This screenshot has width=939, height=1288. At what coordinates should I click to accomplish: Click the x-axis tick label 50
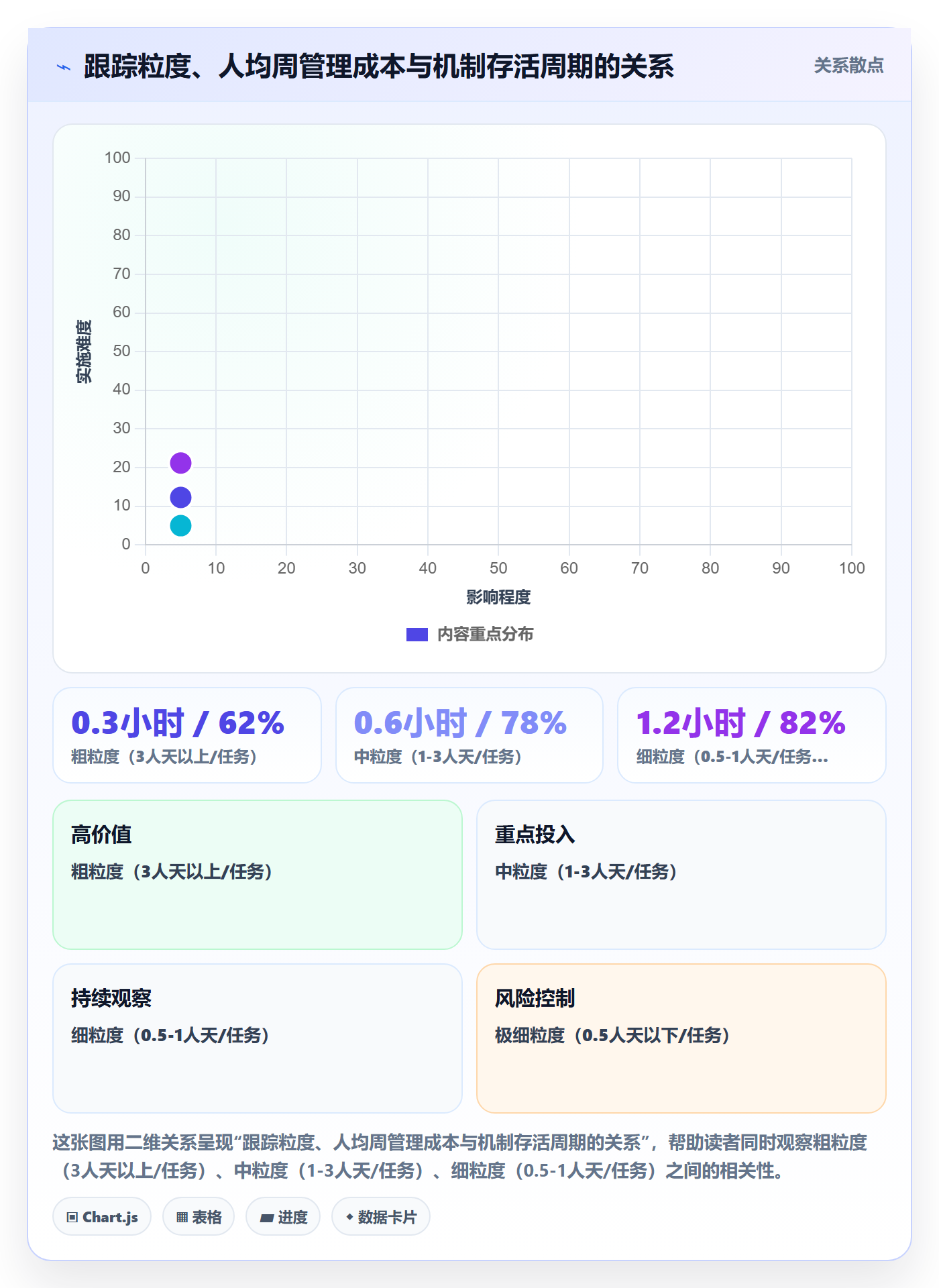click(498, 568)
